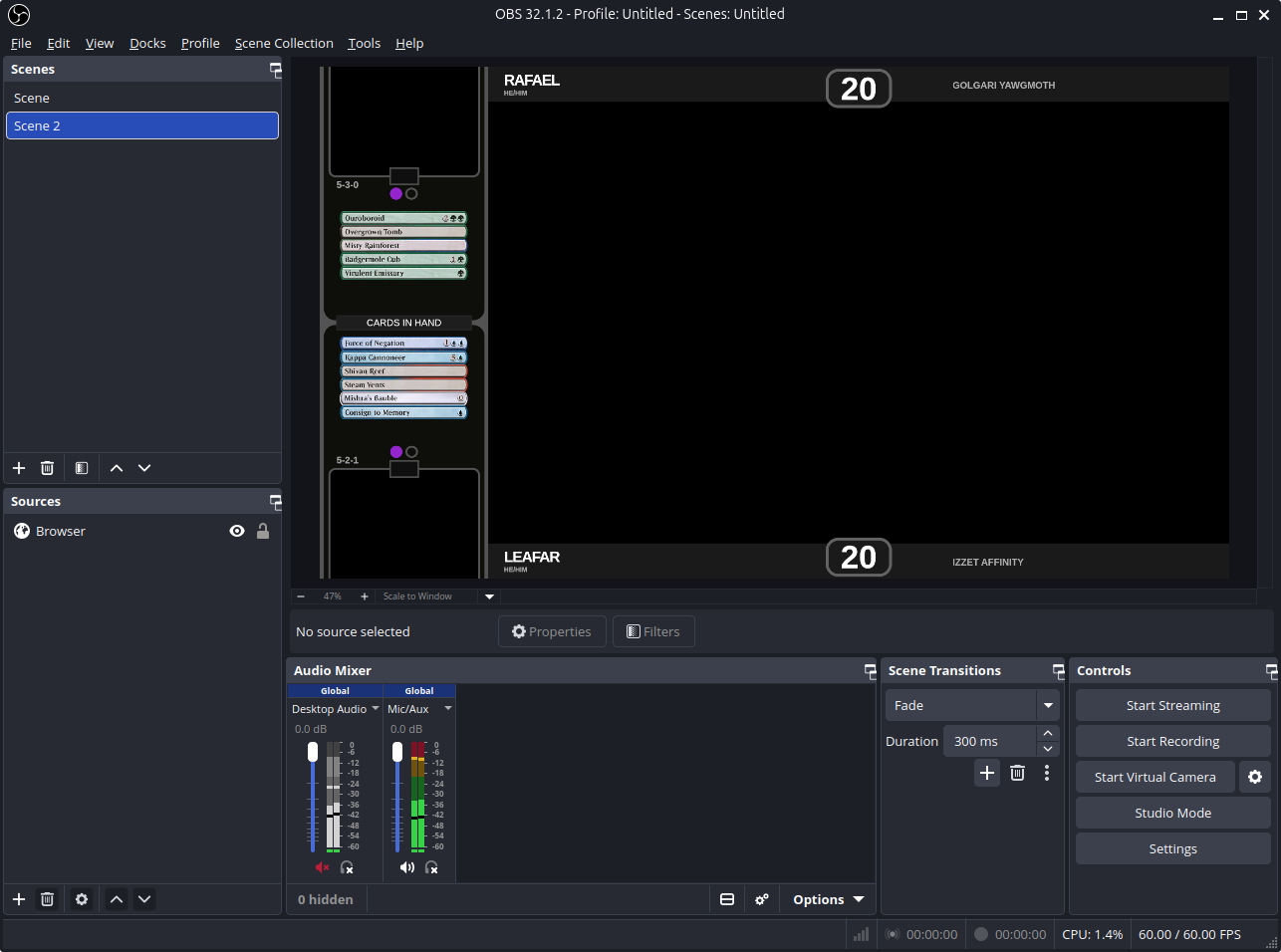Zoom out preview with minus icon

[x=301, y=596]
